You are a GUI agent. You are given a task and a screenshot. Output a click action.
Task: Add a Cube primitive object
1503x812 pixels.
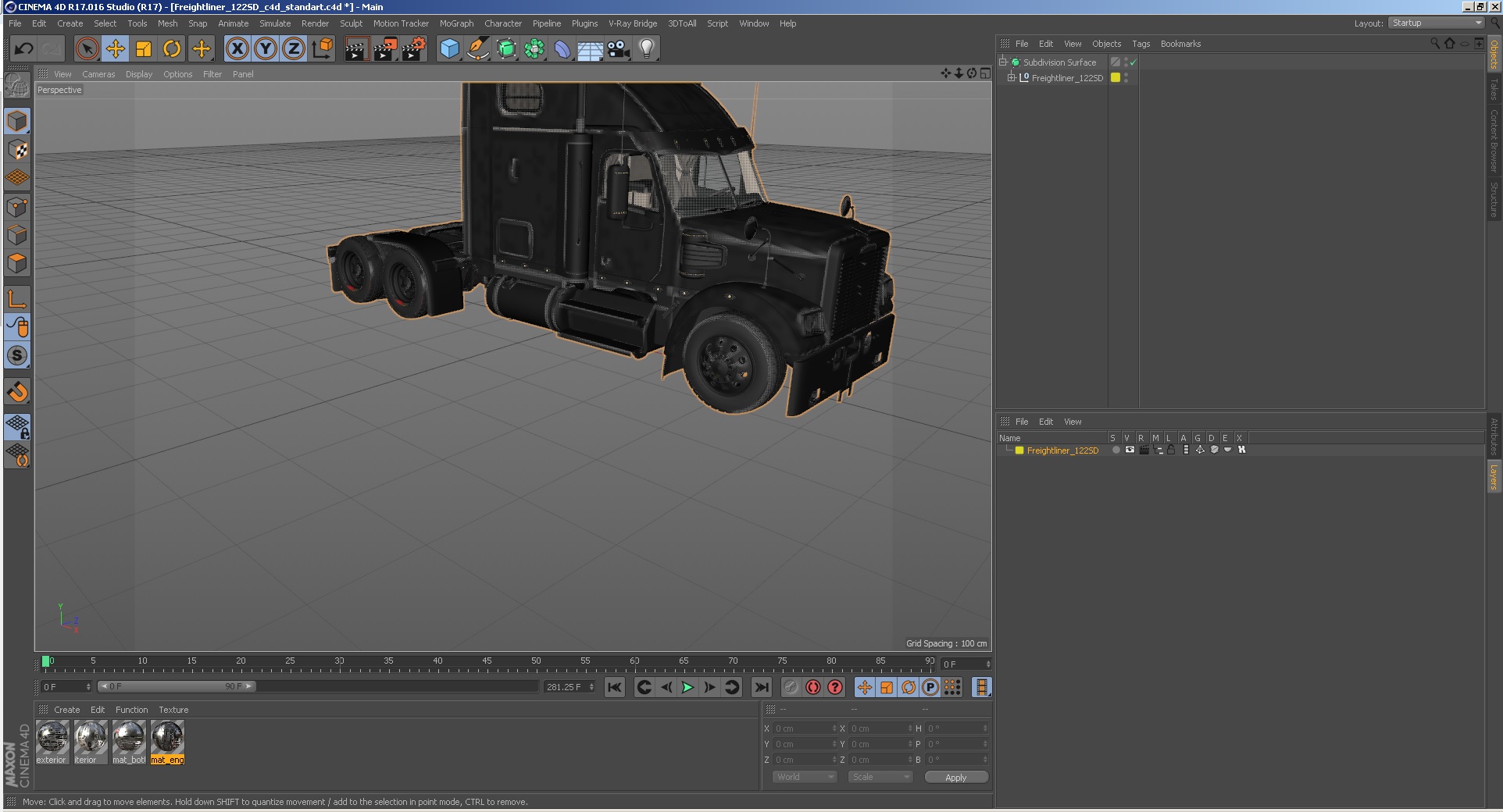tap(449, 49)
